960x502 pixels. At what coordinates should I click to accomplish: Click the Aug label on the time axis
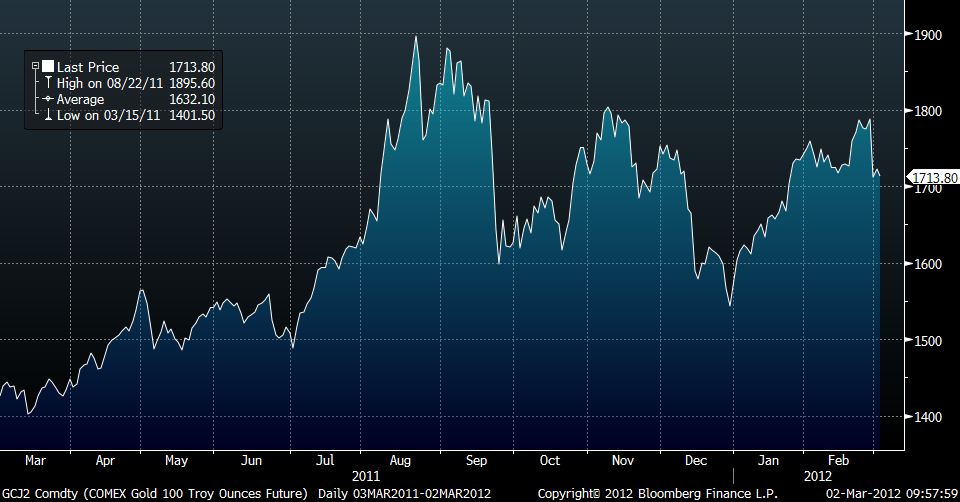coord(401,461)
